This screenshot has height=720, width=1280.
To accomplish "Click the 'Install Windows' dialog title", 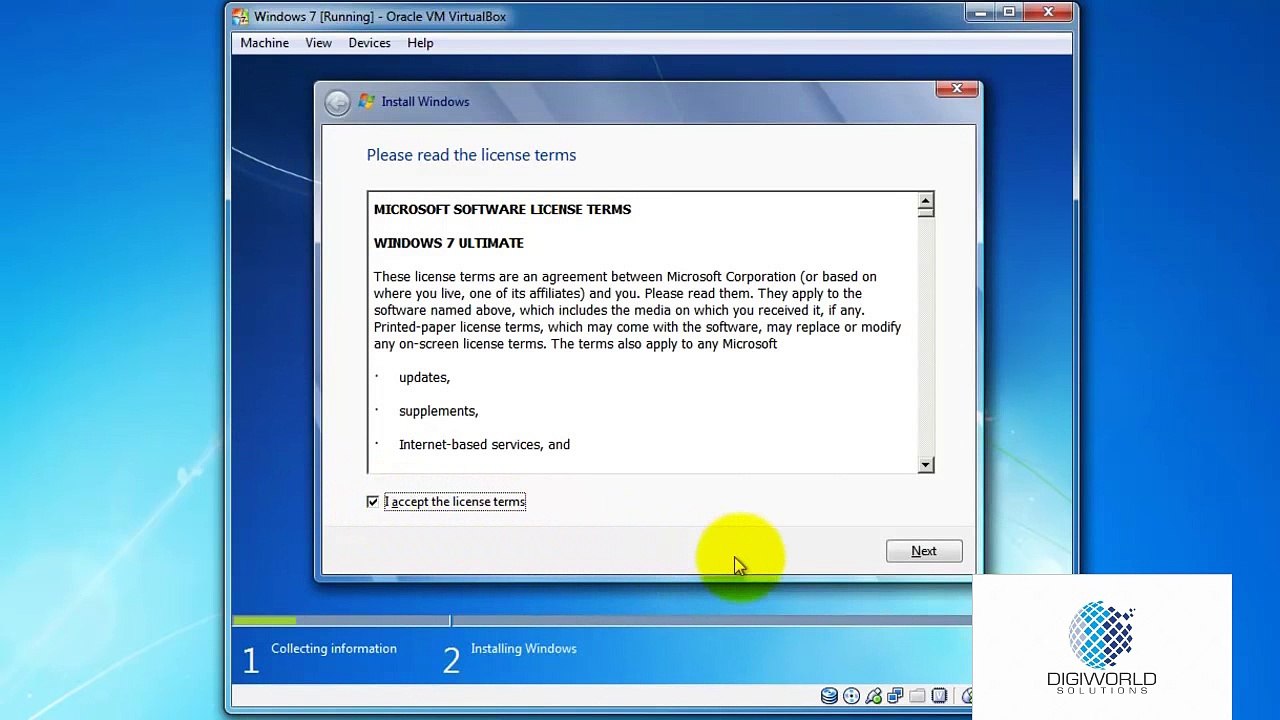I will 425,102.
